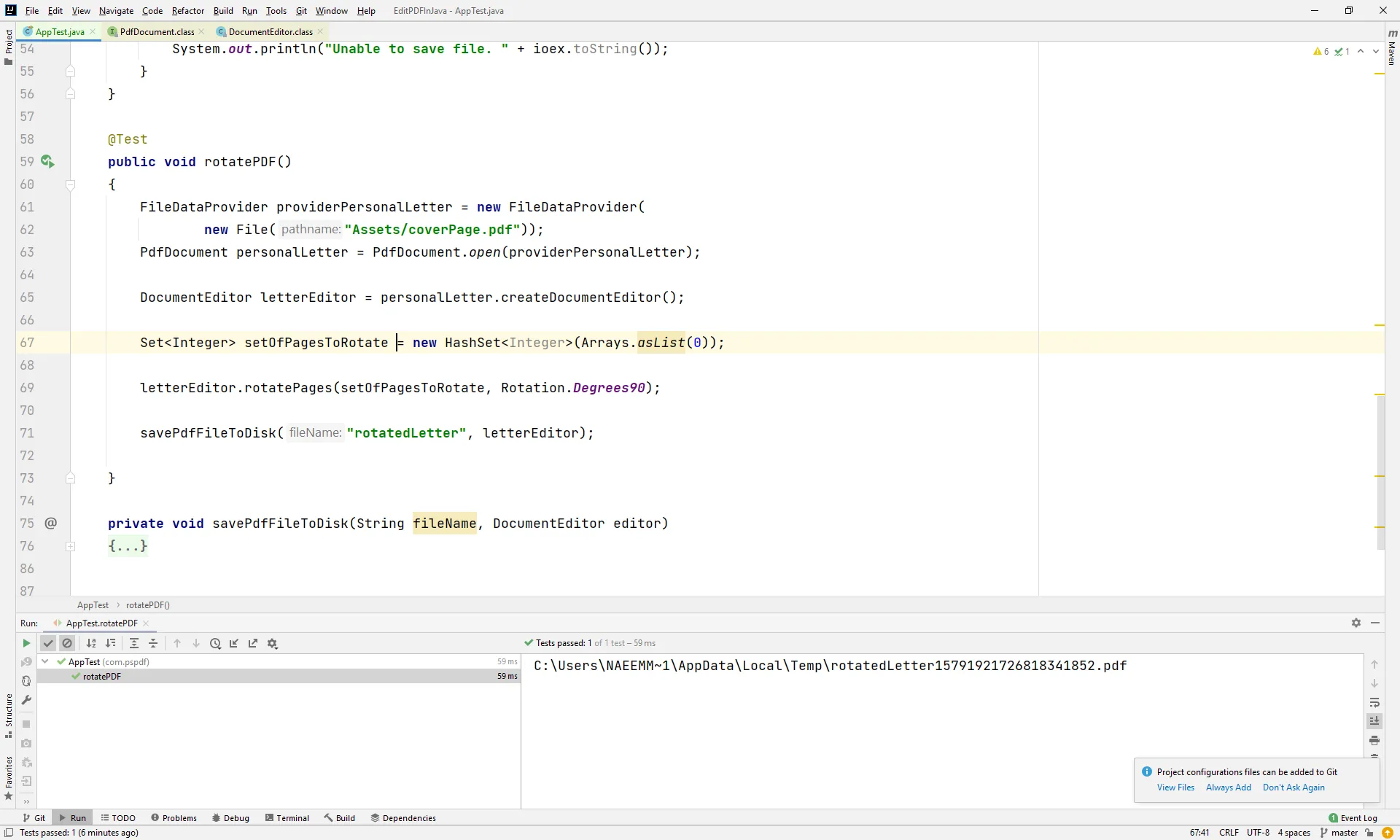Print console output
Image resolution: width=1400 pixels, height=840 pixels.
click(x=1374, y=740)
